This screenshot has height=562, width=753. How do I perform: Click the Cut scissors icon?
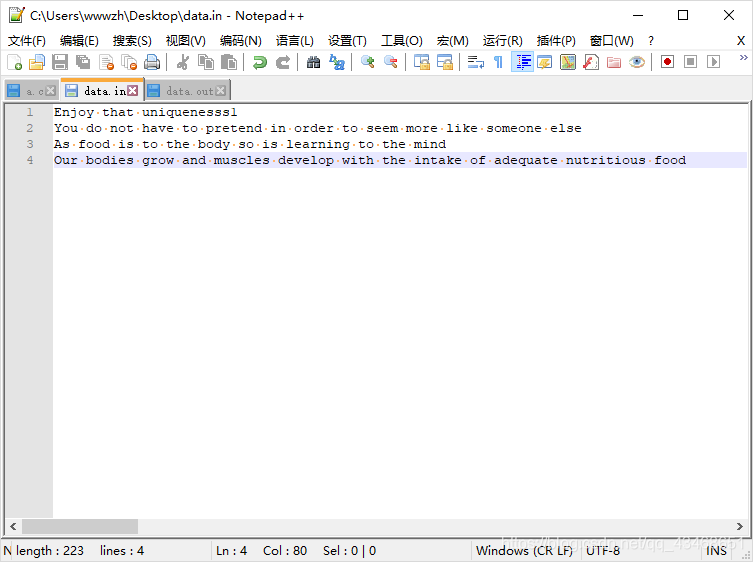[183, 62]
